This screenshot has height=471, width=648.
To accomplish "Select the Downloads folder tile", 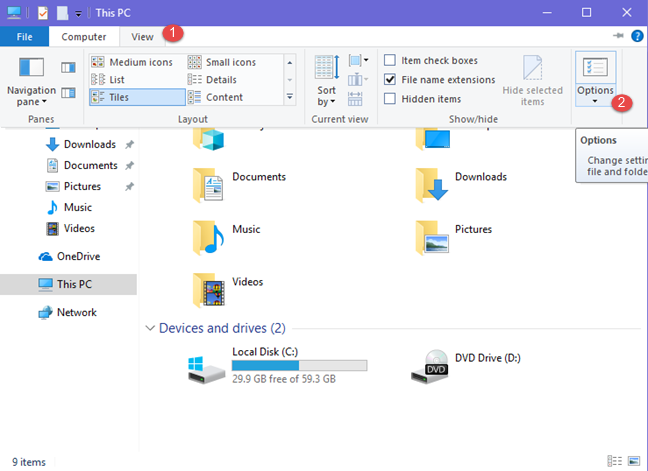I will click(x=461, y=184).
